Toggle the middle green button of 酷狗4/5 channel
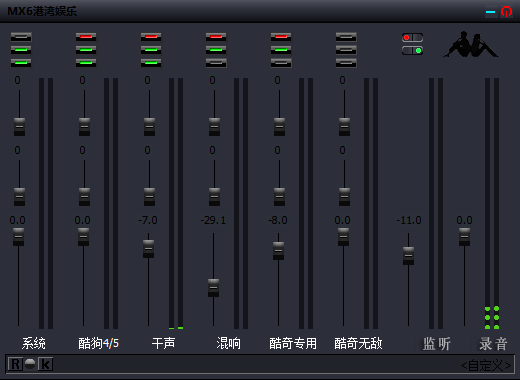The width and height of the screenshot is (520, 380). (86, 50)
